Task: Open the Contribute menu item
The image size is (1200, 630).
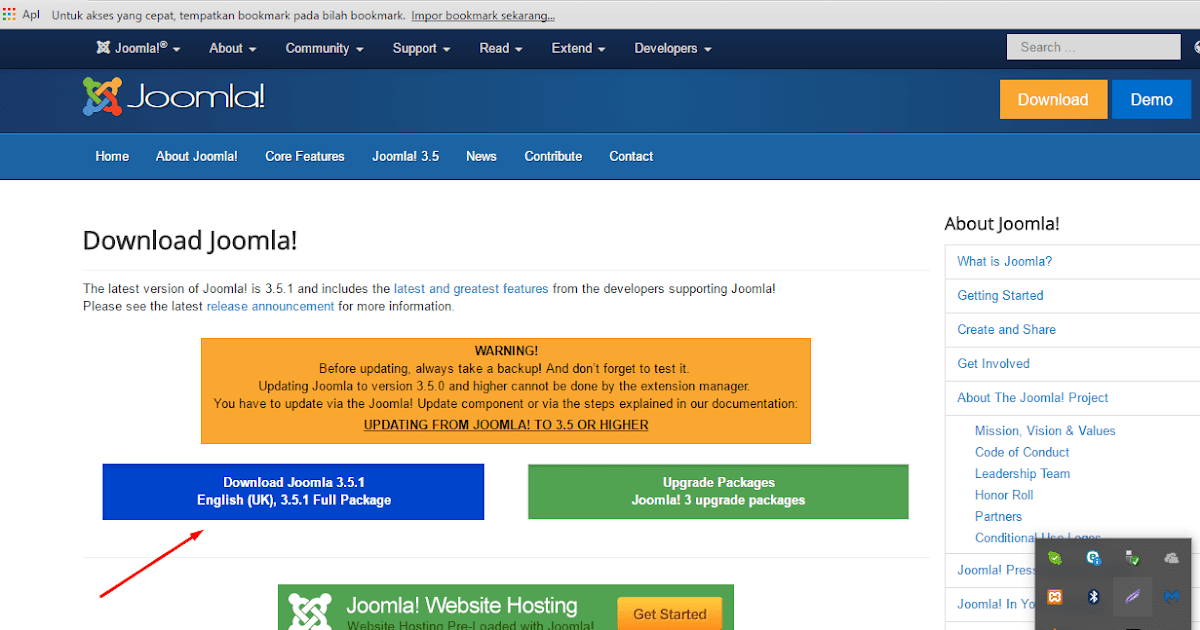Action: click(x=553, y=156)
